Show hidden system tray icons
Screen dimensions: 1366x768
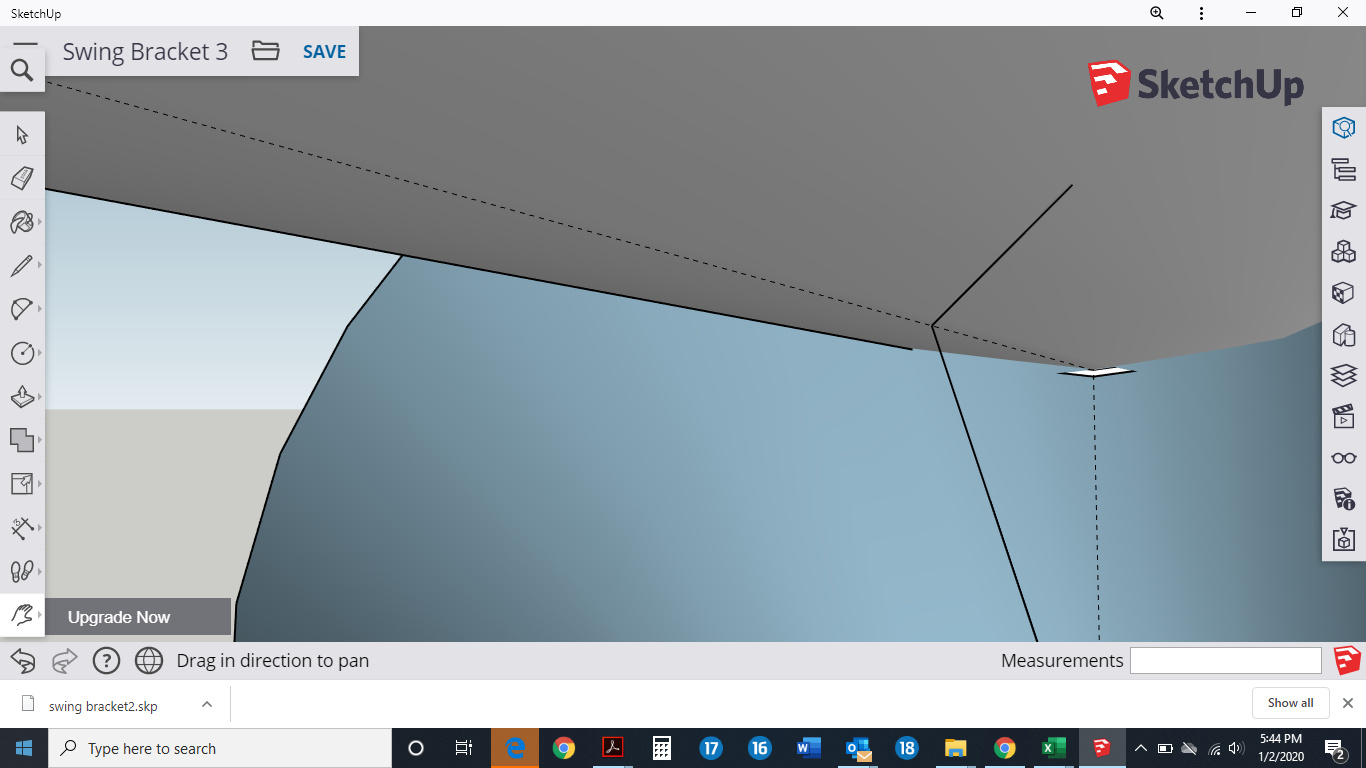pyautogui.click(x=1140, y=748)
